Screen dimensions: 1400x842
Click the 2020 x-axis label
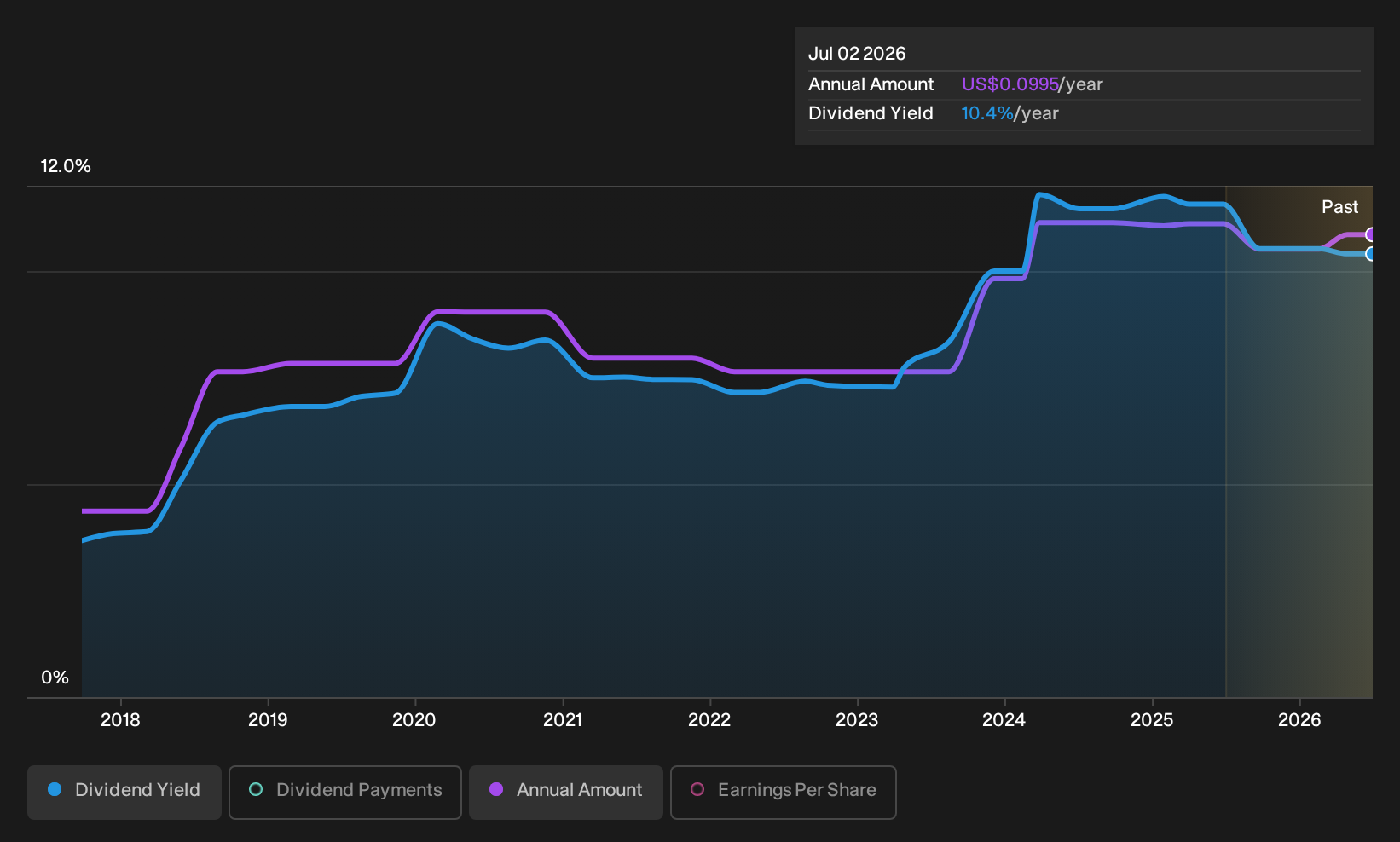[x=414, y=720]
